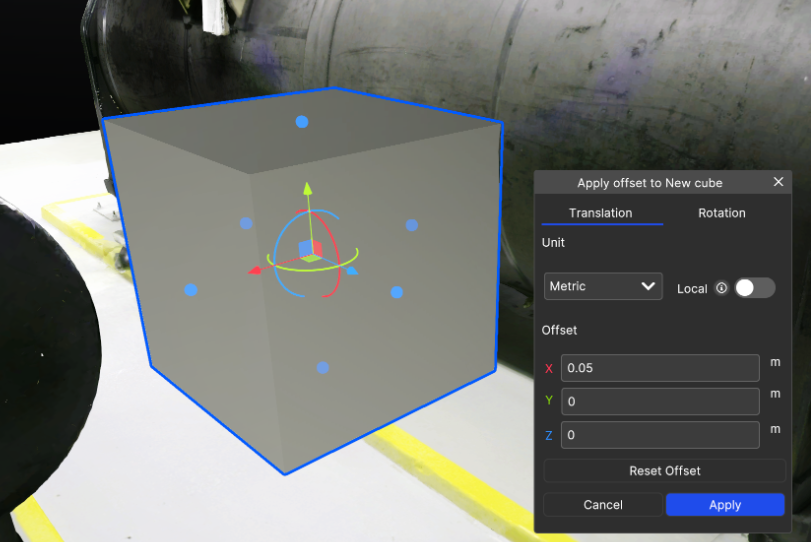Viewport: 811px width, 542px height.
Task: Click the blue Z-axis arrow on gizmo
Action: point(351,269)
